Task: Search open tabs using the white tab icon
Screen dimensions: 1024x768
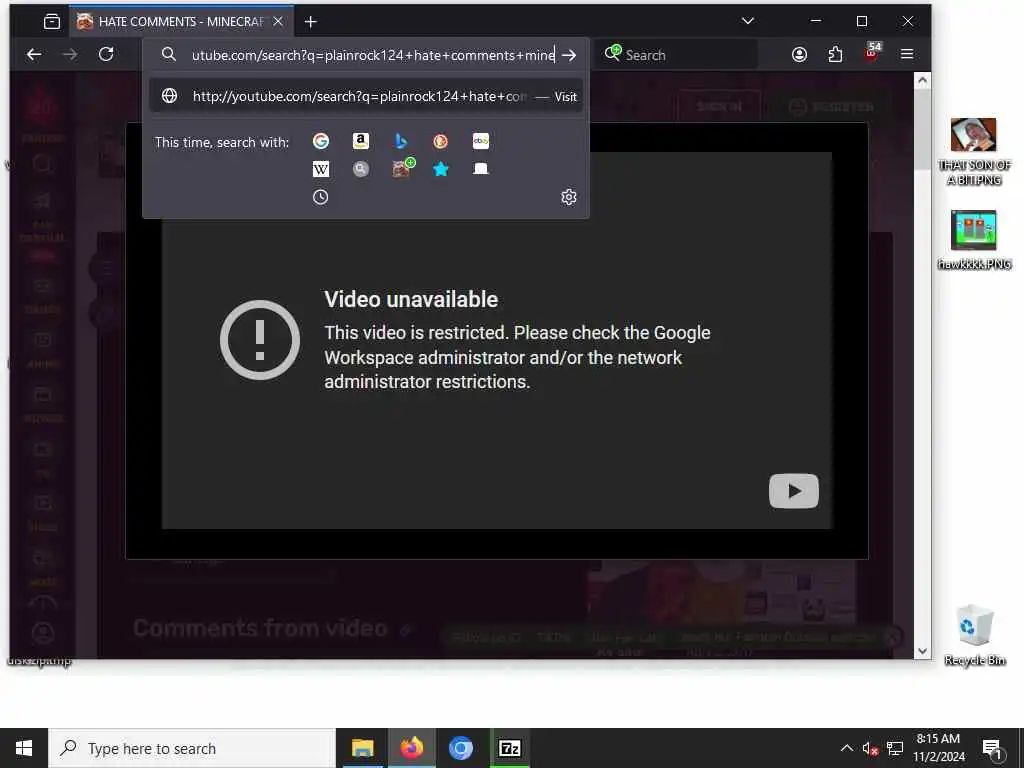Action: point(481,169)
